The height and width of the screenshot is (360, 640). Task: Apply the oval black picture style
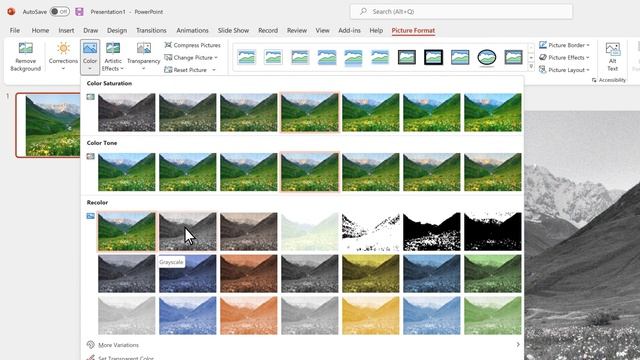(x=487, y=57)
